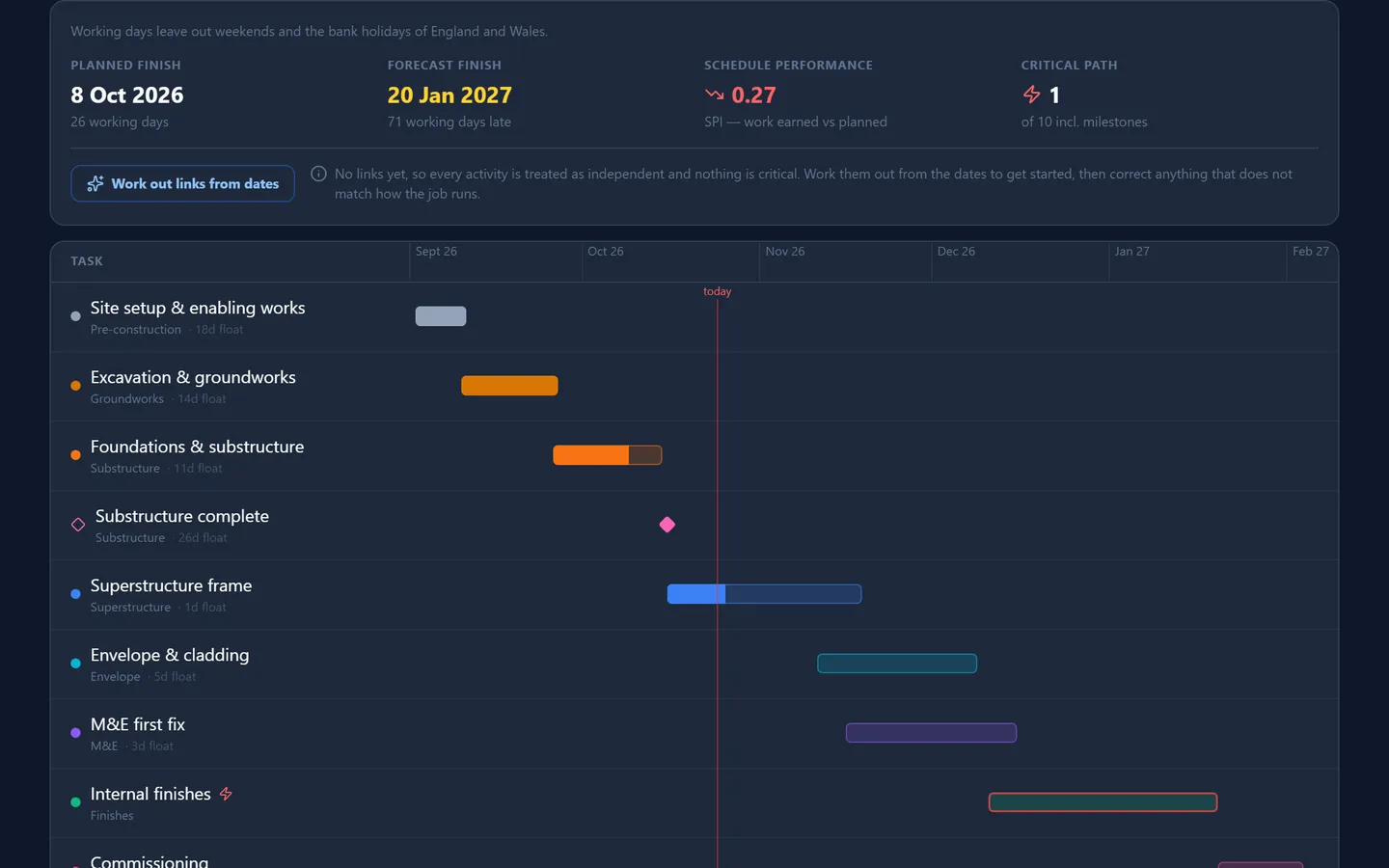Select the orange Excavation & groundworks bar

tap(509, 386)
